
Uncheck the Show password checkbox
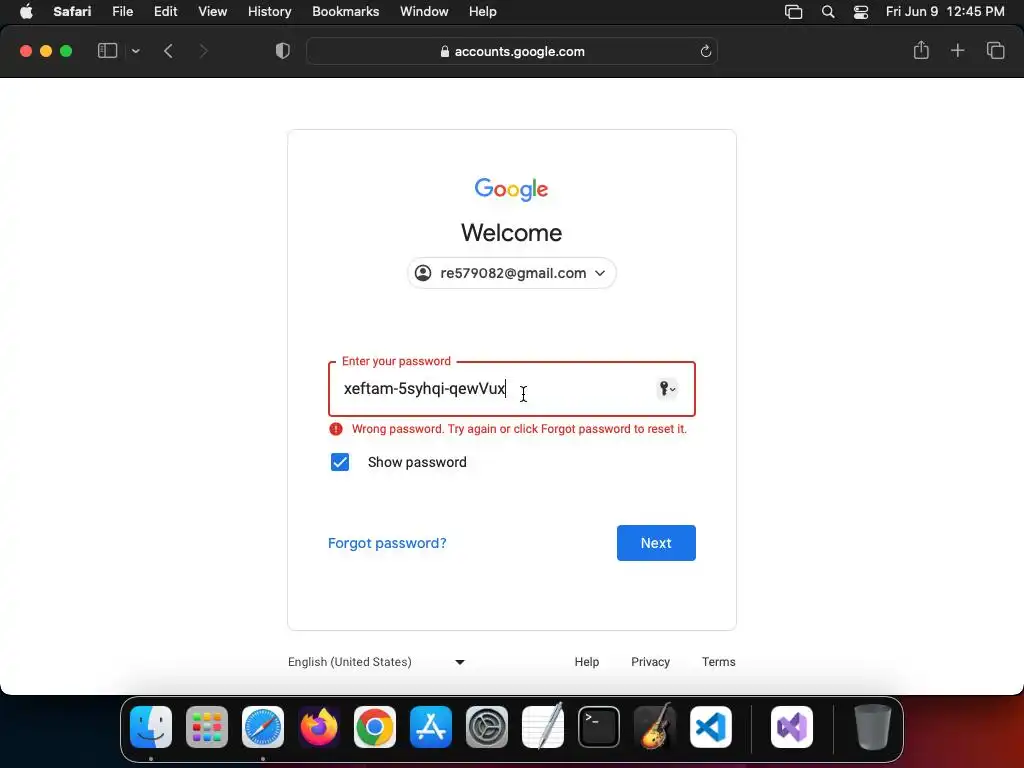340,462
